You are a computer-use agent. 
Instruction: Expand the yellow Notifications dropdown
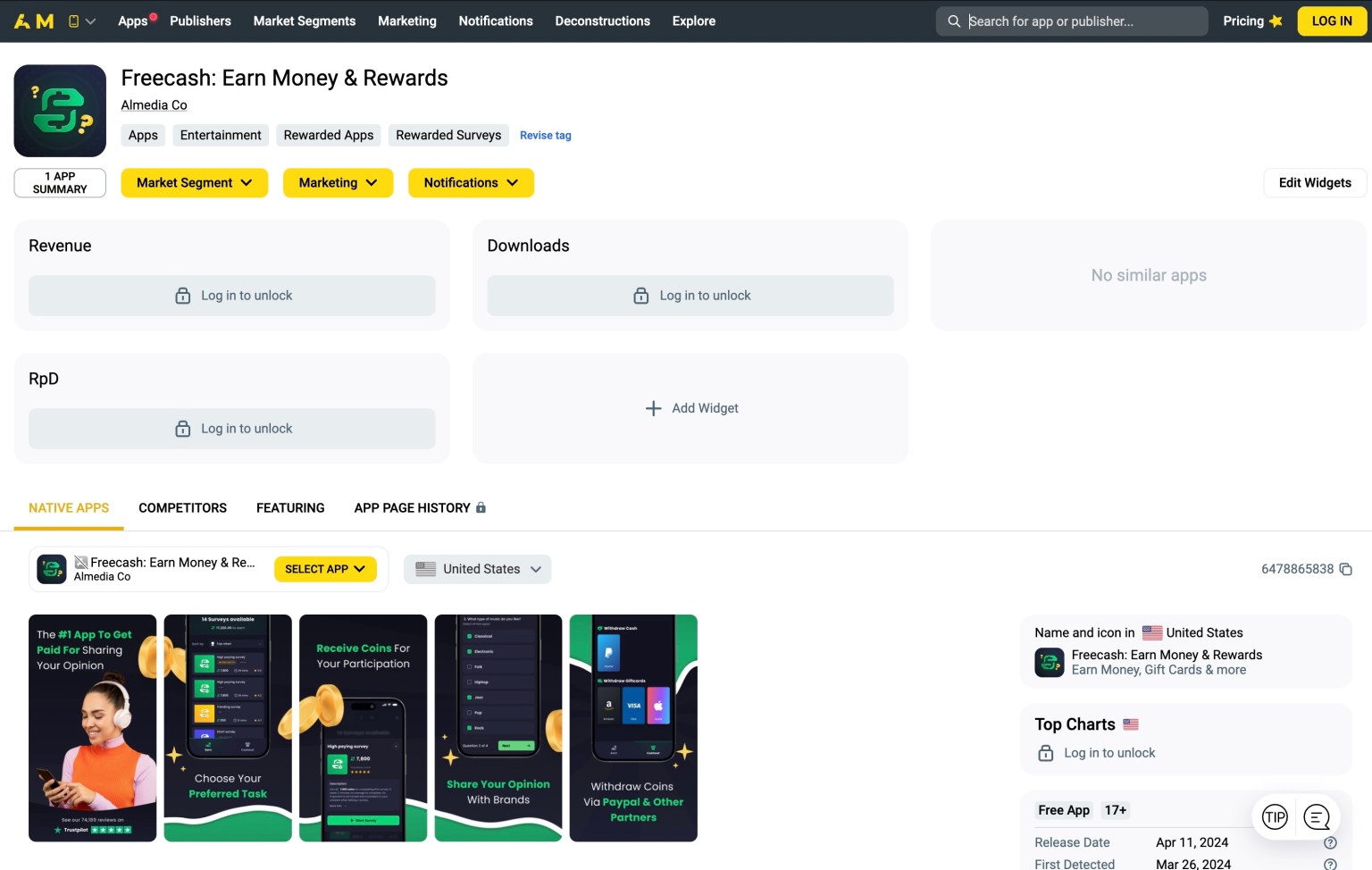(x=471, y=183)
